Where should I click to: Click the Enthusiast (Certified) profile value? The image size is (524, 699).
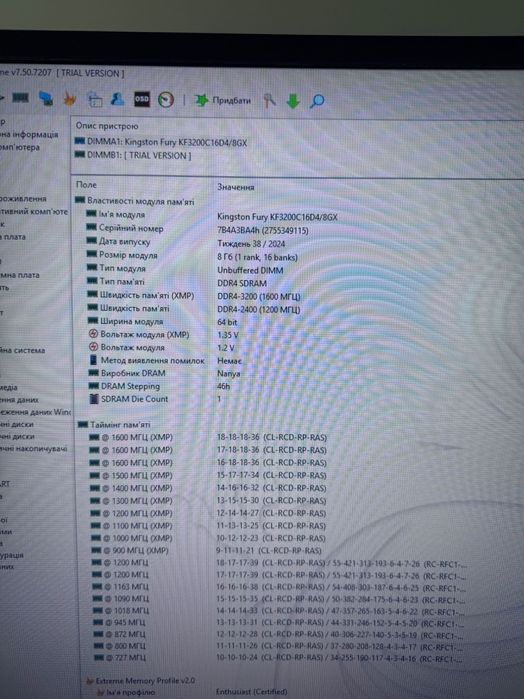(252, 691)
